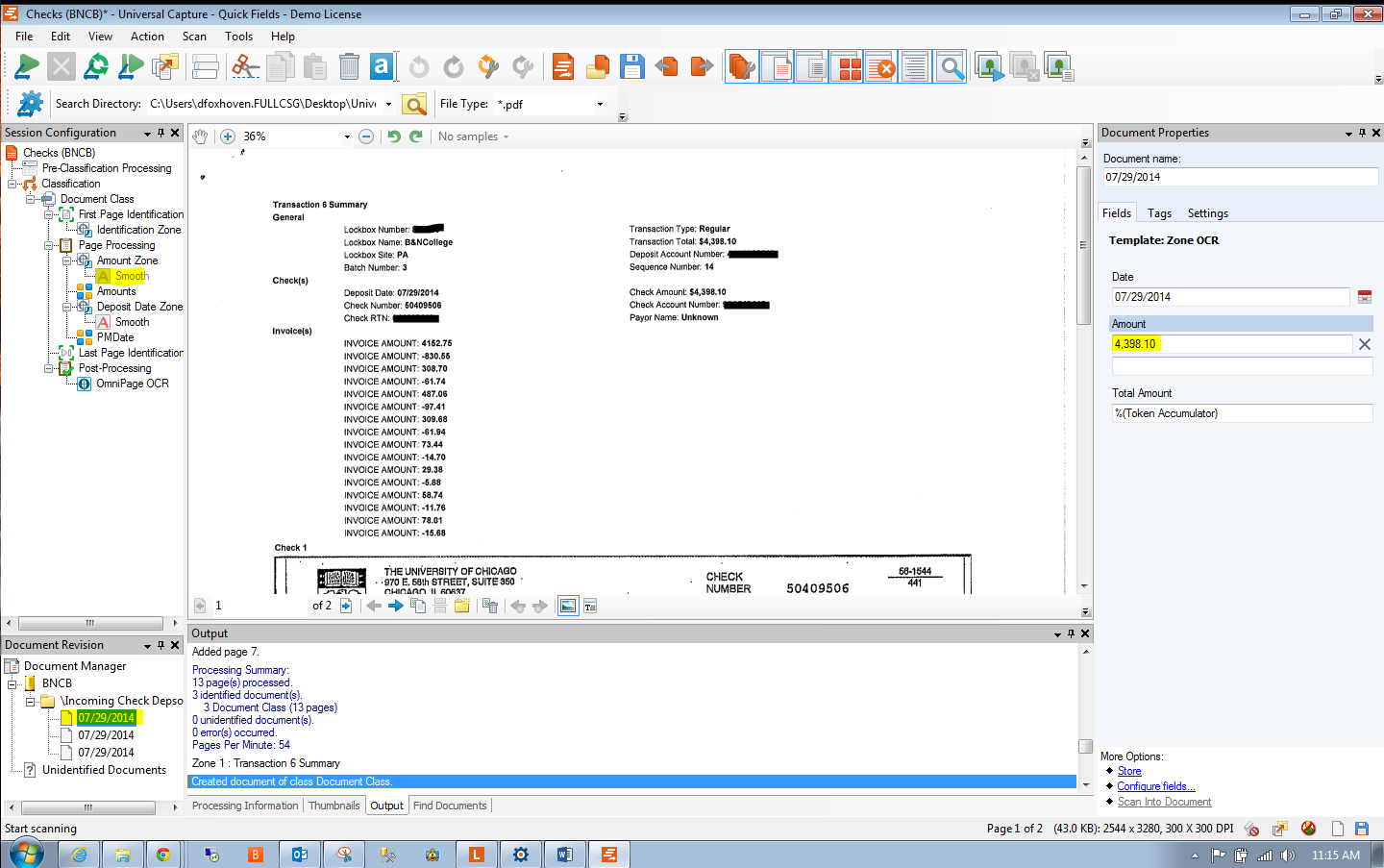This screenshot has height=868, width=1384.
Task: Open the Search Directory dropdown
Action: [x=388, y=104]
